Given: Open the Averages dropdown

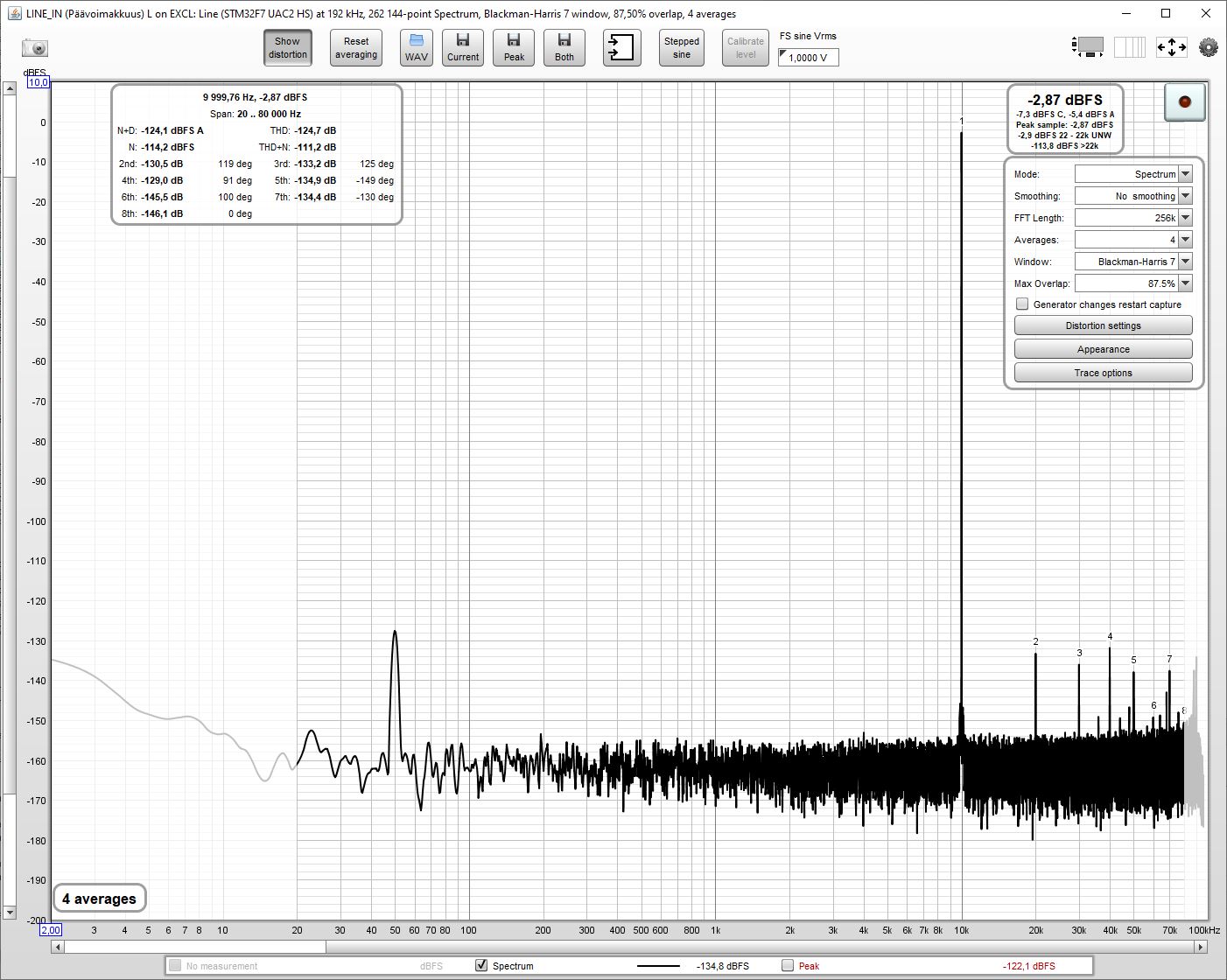Looking at the screenshot, I should pos(1133,240).
